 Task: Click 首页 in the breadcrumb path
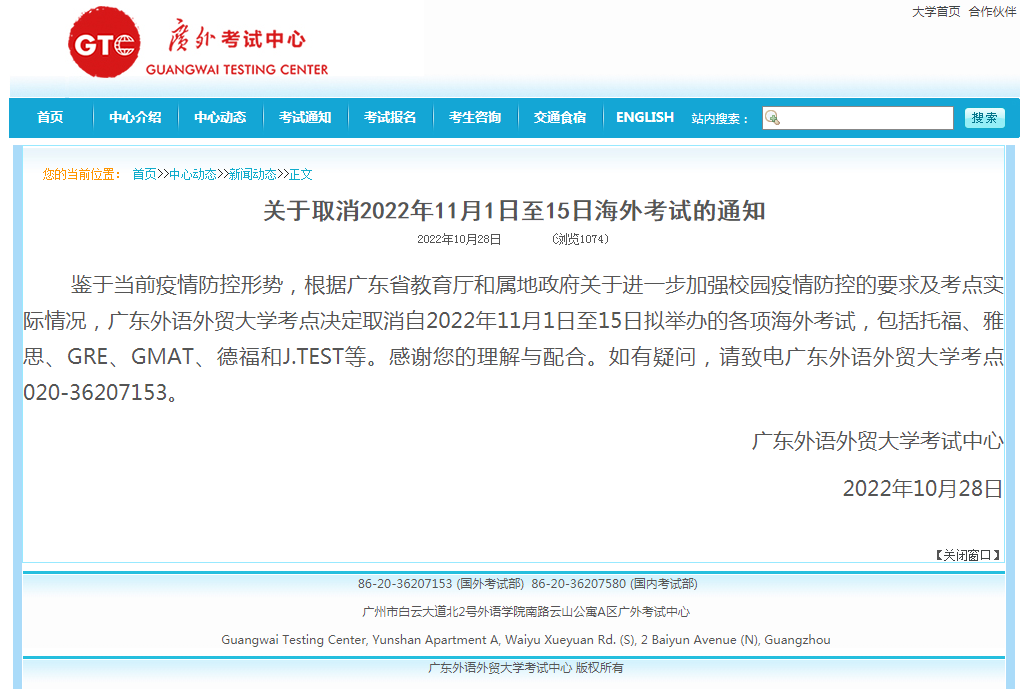coord(144,174)
